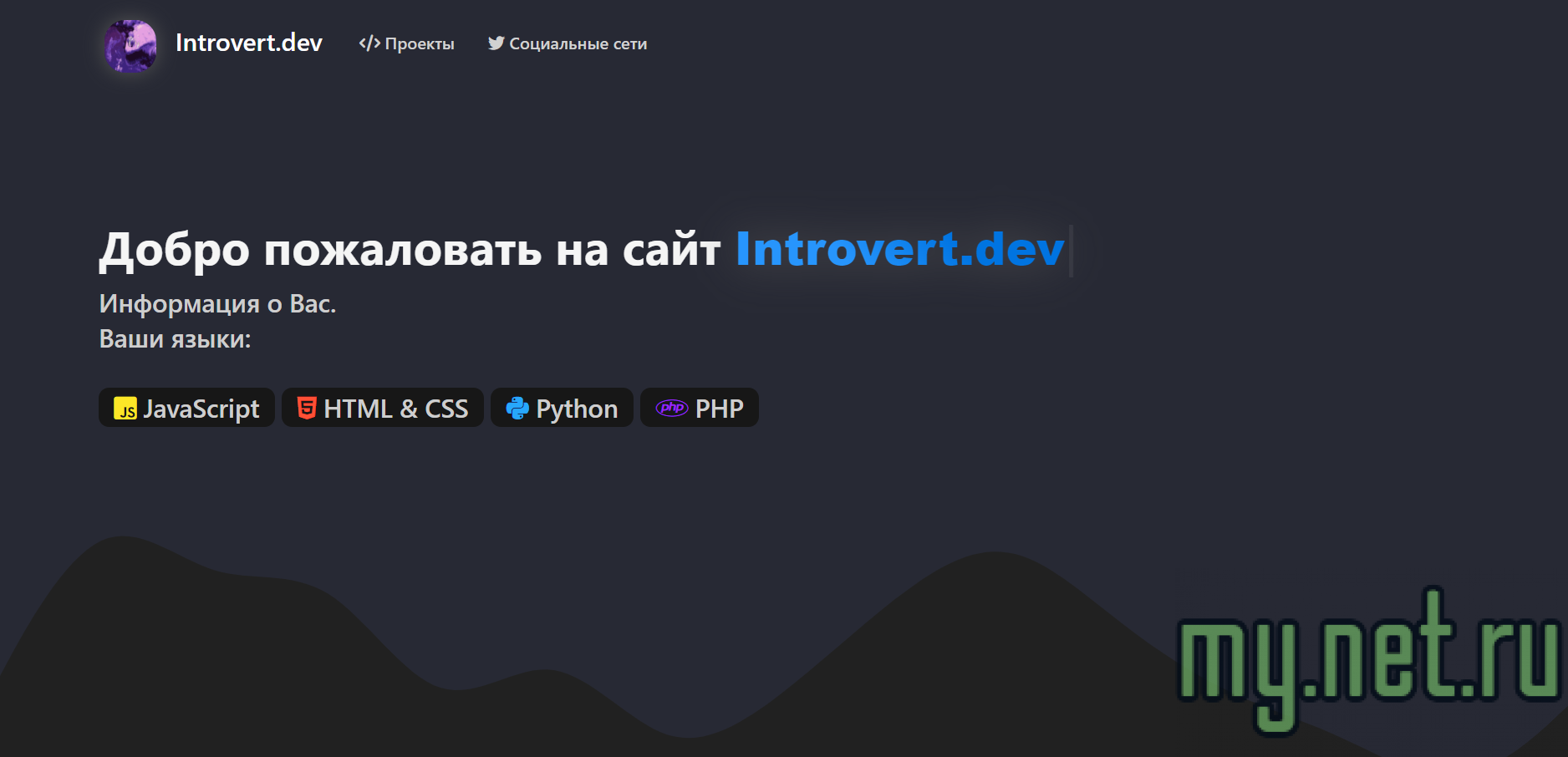Click the yellow JS icon
The image size is (1568, 757).
pos(125,409)
